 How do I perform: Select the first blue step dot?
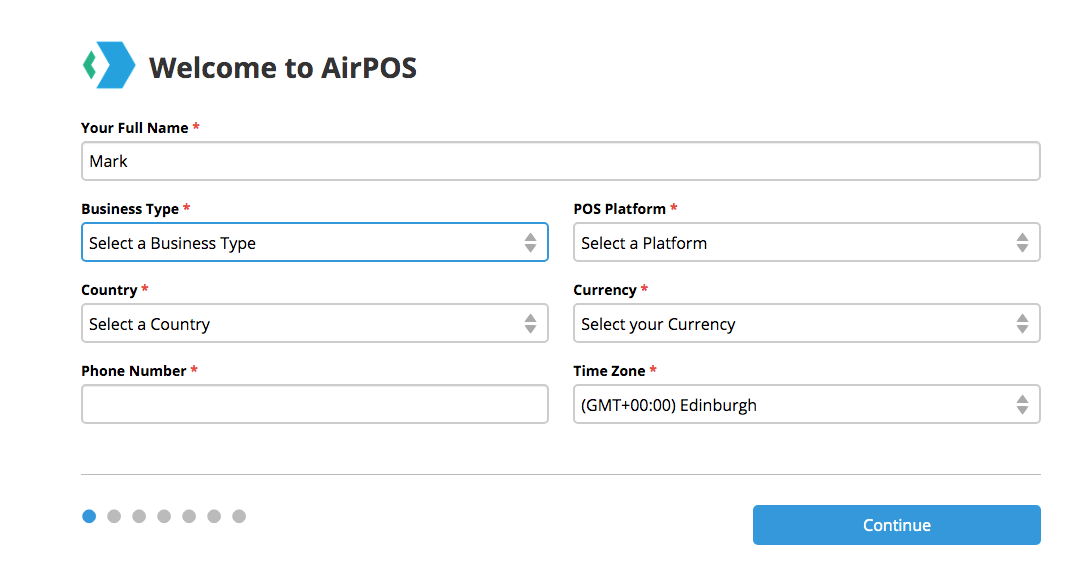[89, 516]
